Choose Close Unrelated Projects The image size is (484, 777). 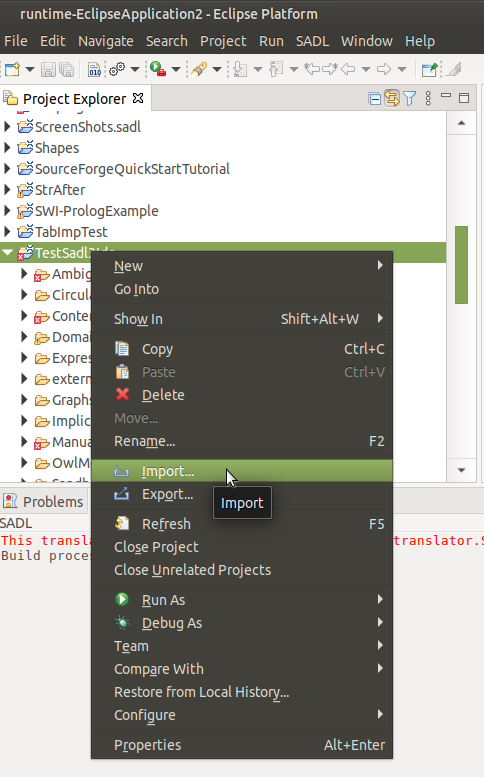coord(242,570)
